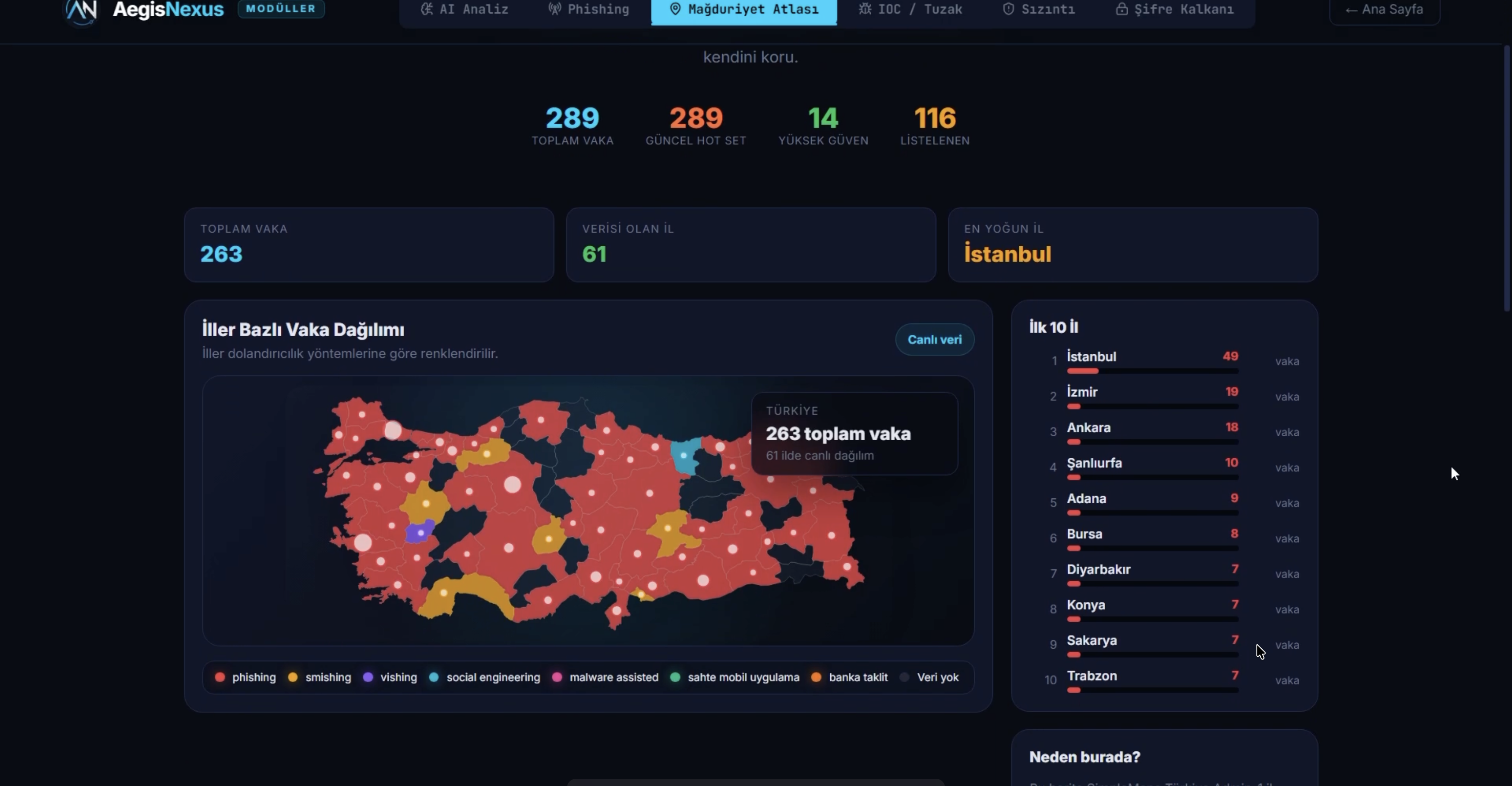Click the EN YOĞUN İL İstanbul card

click(x=1133, y=245)
